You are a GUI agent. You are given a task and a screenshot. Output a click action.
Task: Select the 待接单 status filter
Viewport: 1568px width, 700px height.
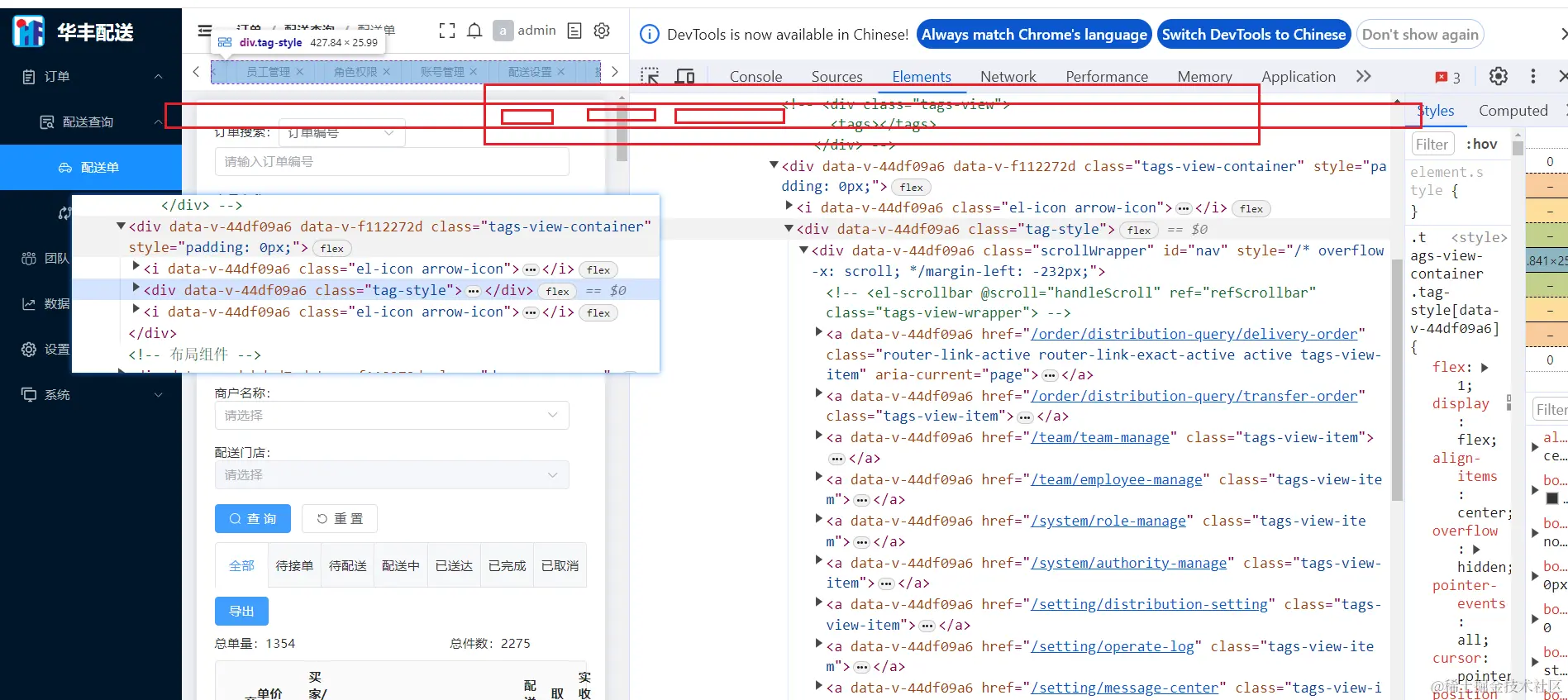pos(294,565)
